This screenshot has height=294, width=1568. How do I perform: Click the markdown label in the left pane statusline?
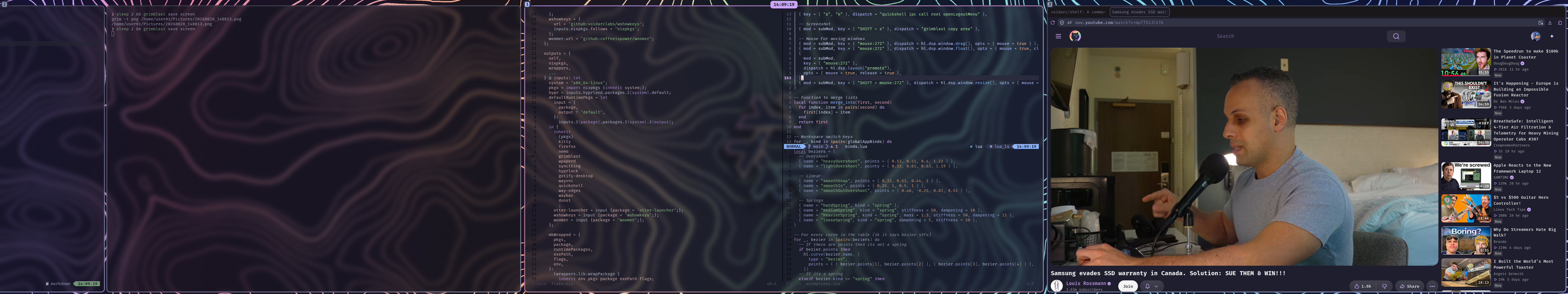coord(60,284)
